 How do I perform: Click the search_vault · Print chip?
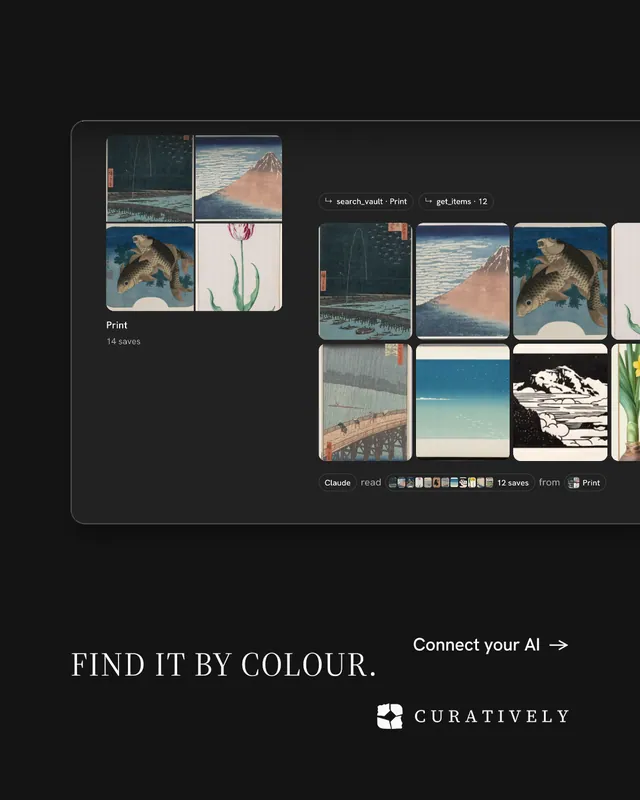[365, 202]
